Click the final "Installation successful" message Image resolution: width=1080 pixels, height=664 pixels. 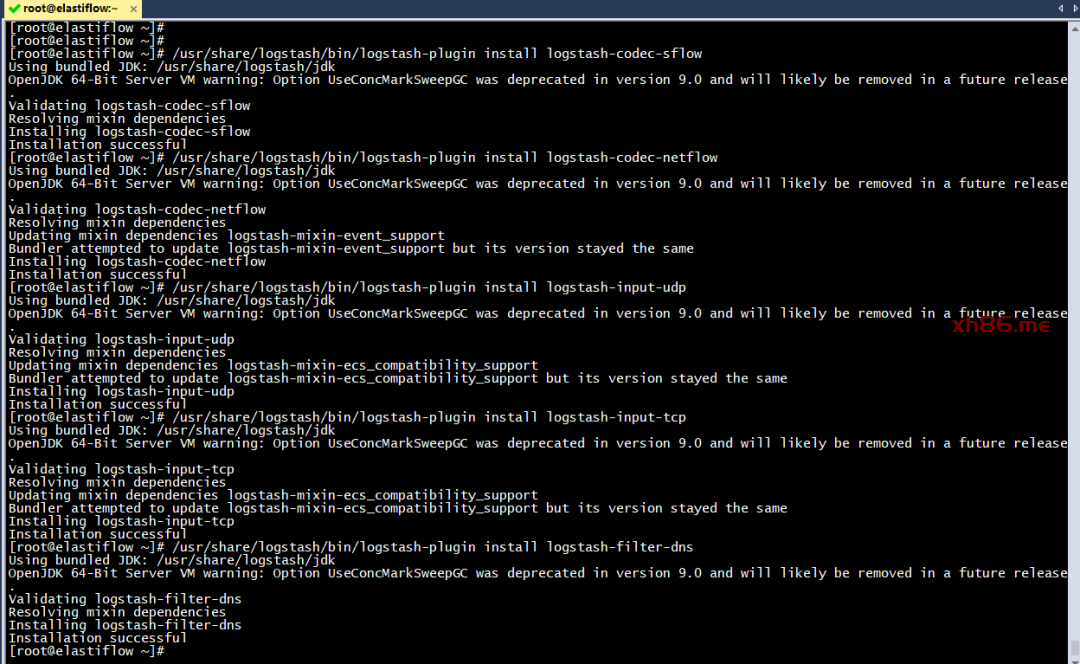(97, 638)
